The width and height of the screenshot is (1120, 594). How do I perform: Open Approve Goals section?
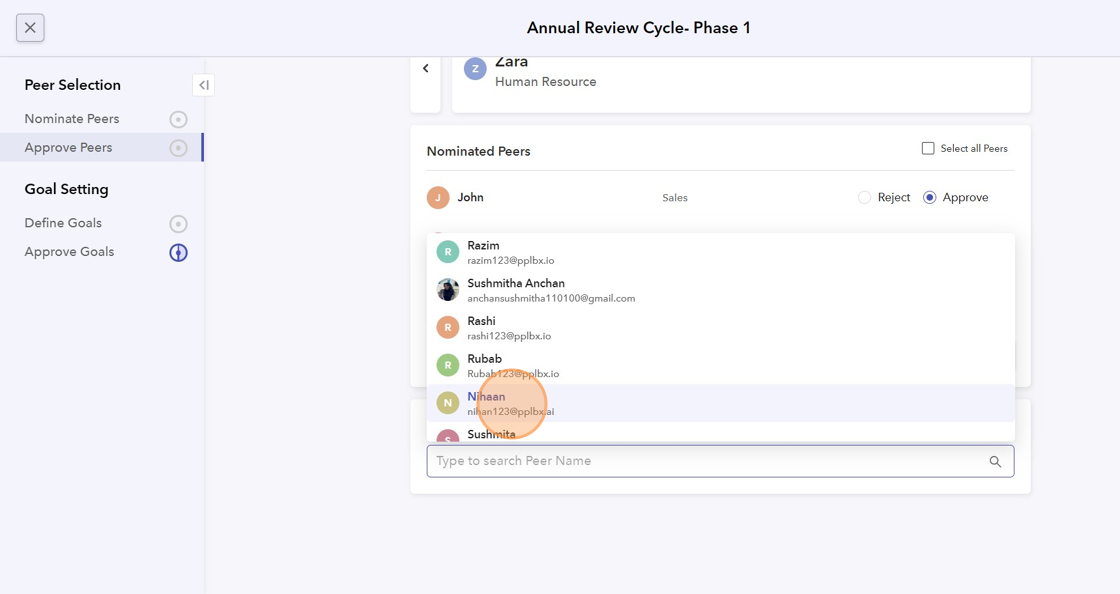(69, 252)
